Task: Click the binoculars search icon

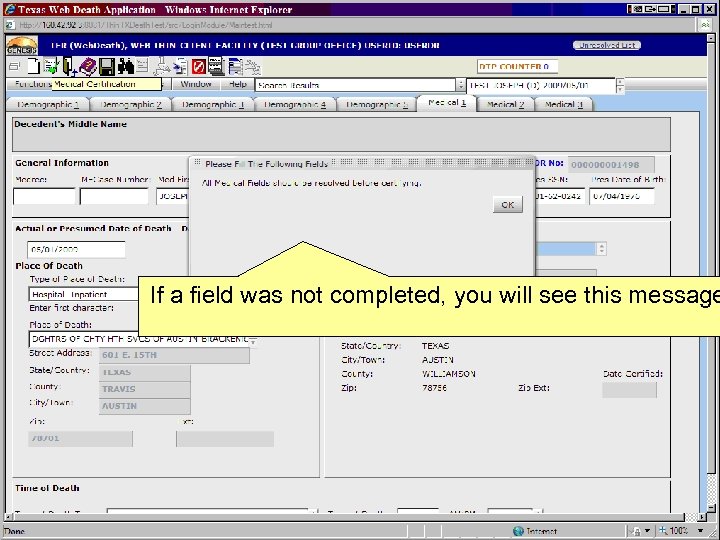Action: tap(125, 67)
